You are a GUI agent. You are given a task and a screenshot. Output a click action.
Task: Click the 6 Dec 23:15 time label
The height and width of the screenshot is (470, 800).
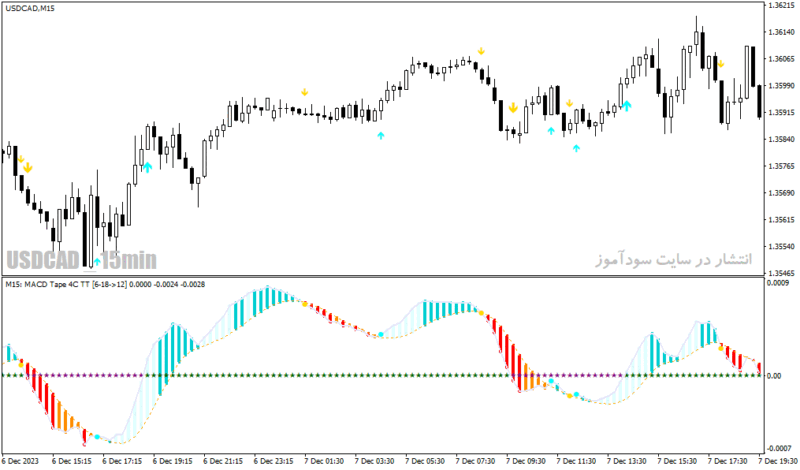click(x=273, y=461)
